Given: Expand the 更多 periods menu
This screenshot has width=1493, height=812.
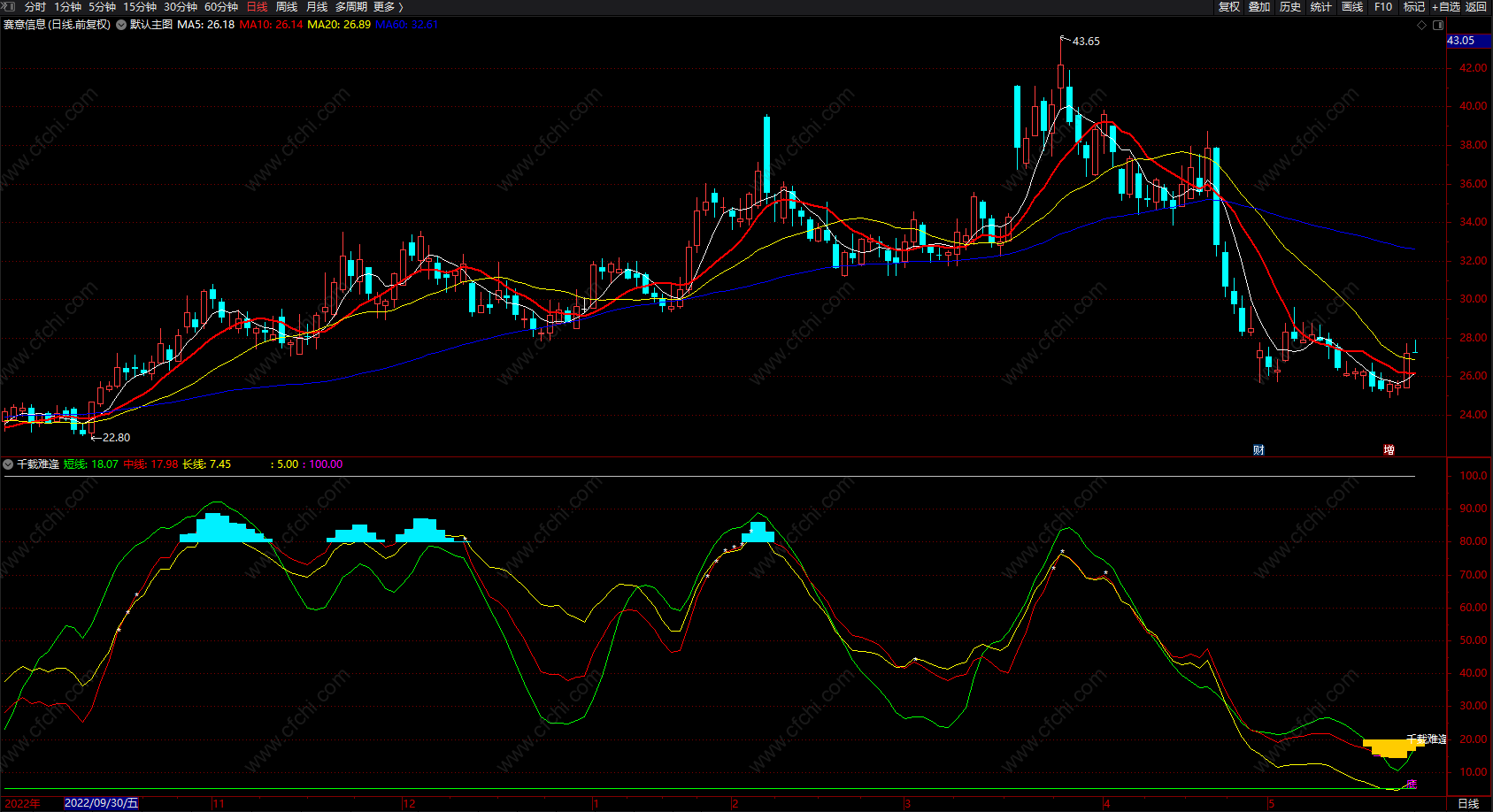Looking at the screenshot, I should click(x=388, y=7).
